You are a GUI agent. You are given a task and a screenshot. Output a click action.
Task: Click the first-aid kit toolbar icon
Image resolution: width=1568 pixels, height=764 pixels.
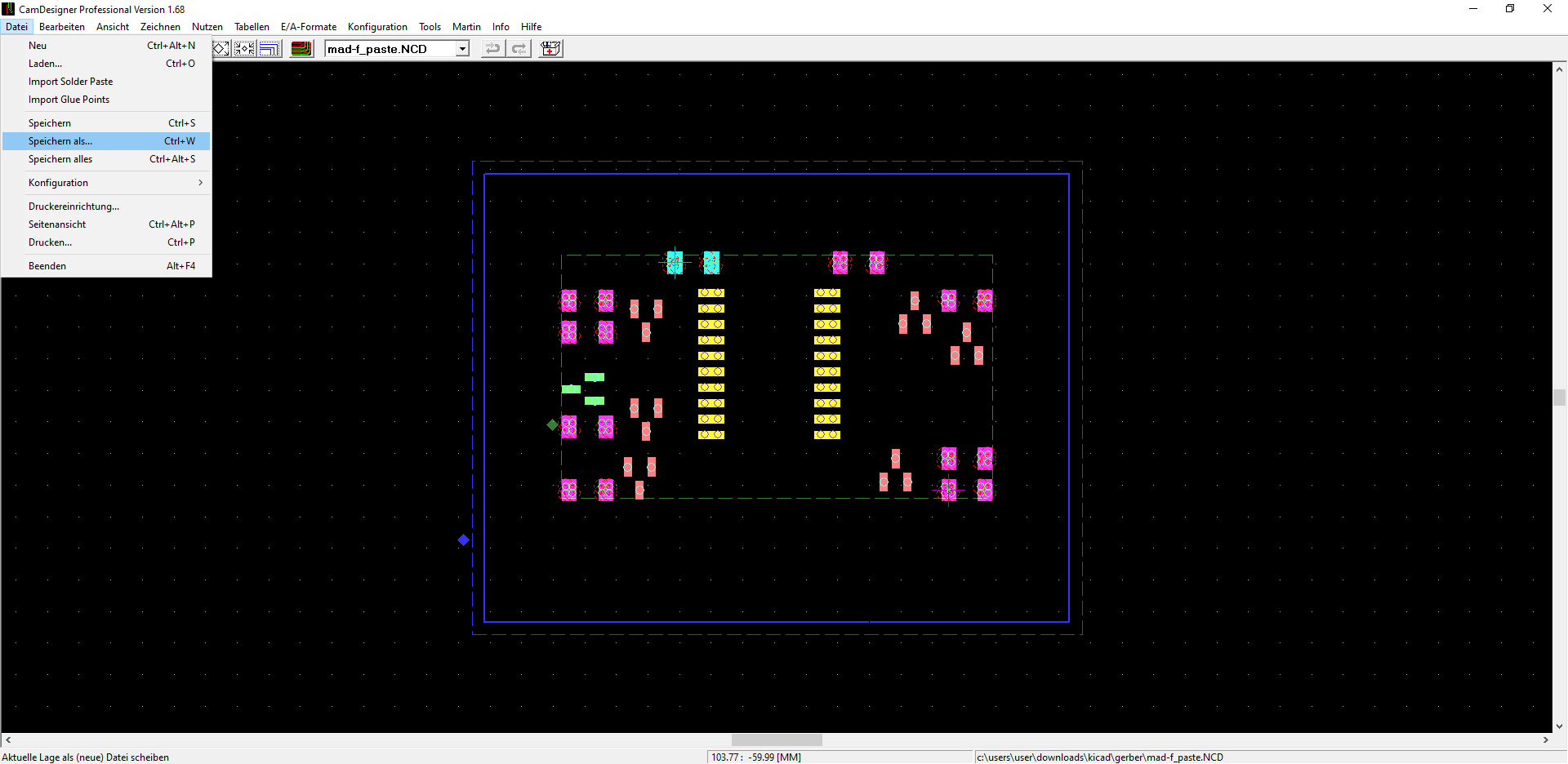pos(551,49)
